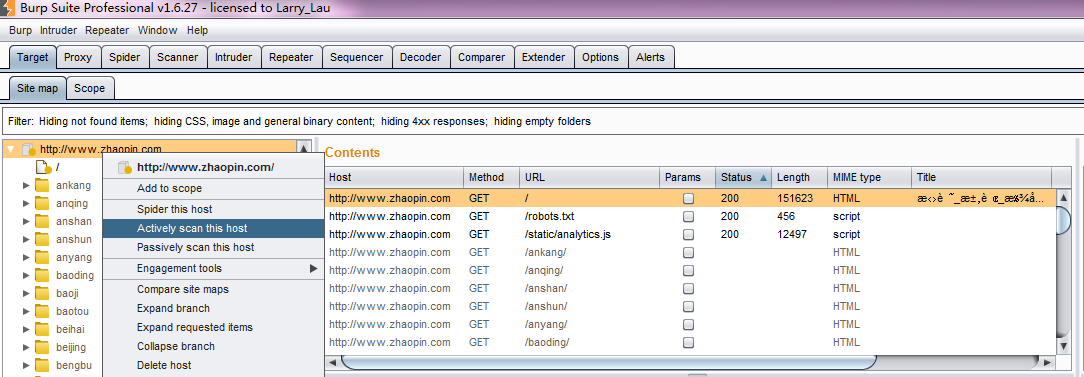Screen dimensions: 1084x377
Task: Switch to the Decoder tab
Action: point(420,57)
